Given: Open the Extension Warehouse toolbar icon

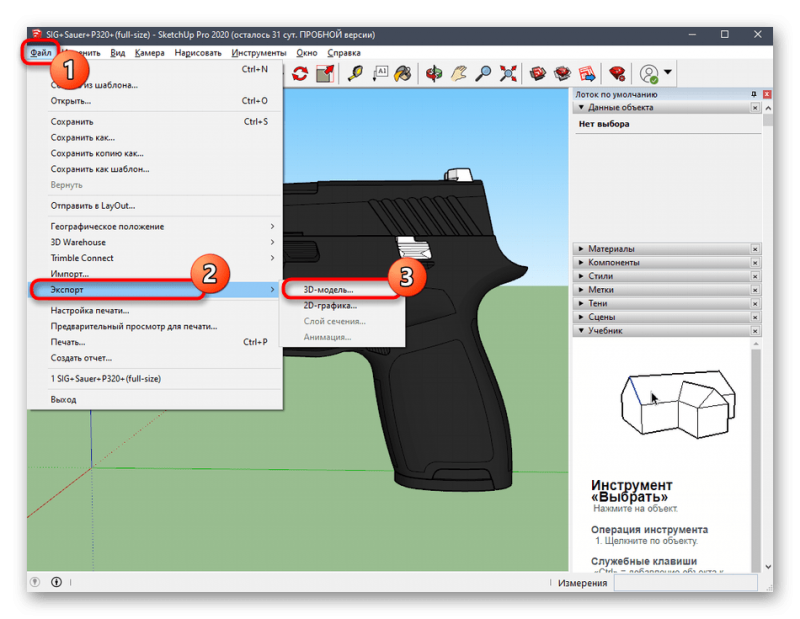Looking at the screenshot, I should coord(562,74).
